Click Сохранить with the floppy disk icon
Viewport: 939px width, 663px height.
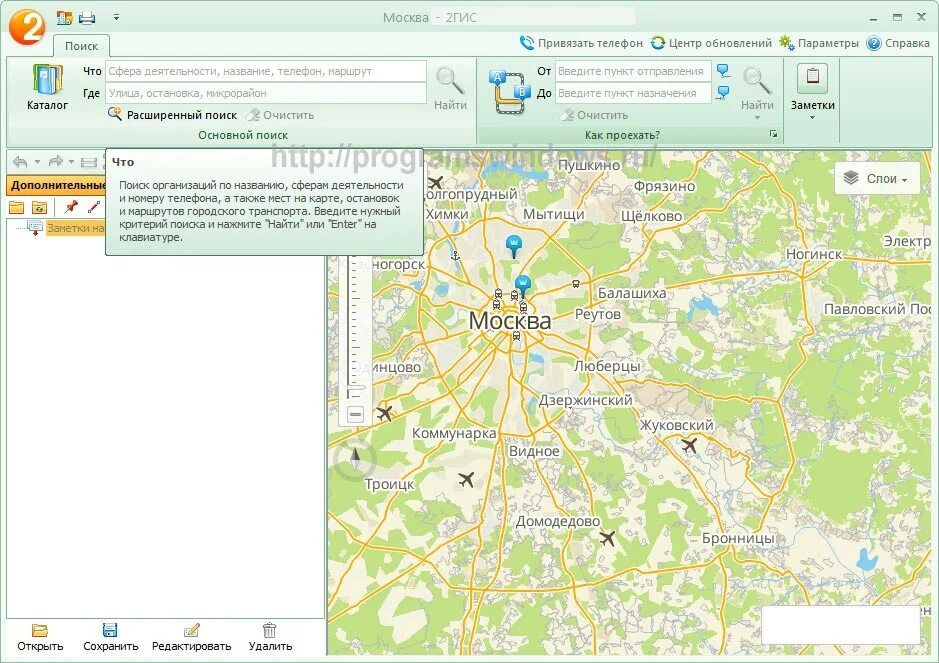[110, 637]
